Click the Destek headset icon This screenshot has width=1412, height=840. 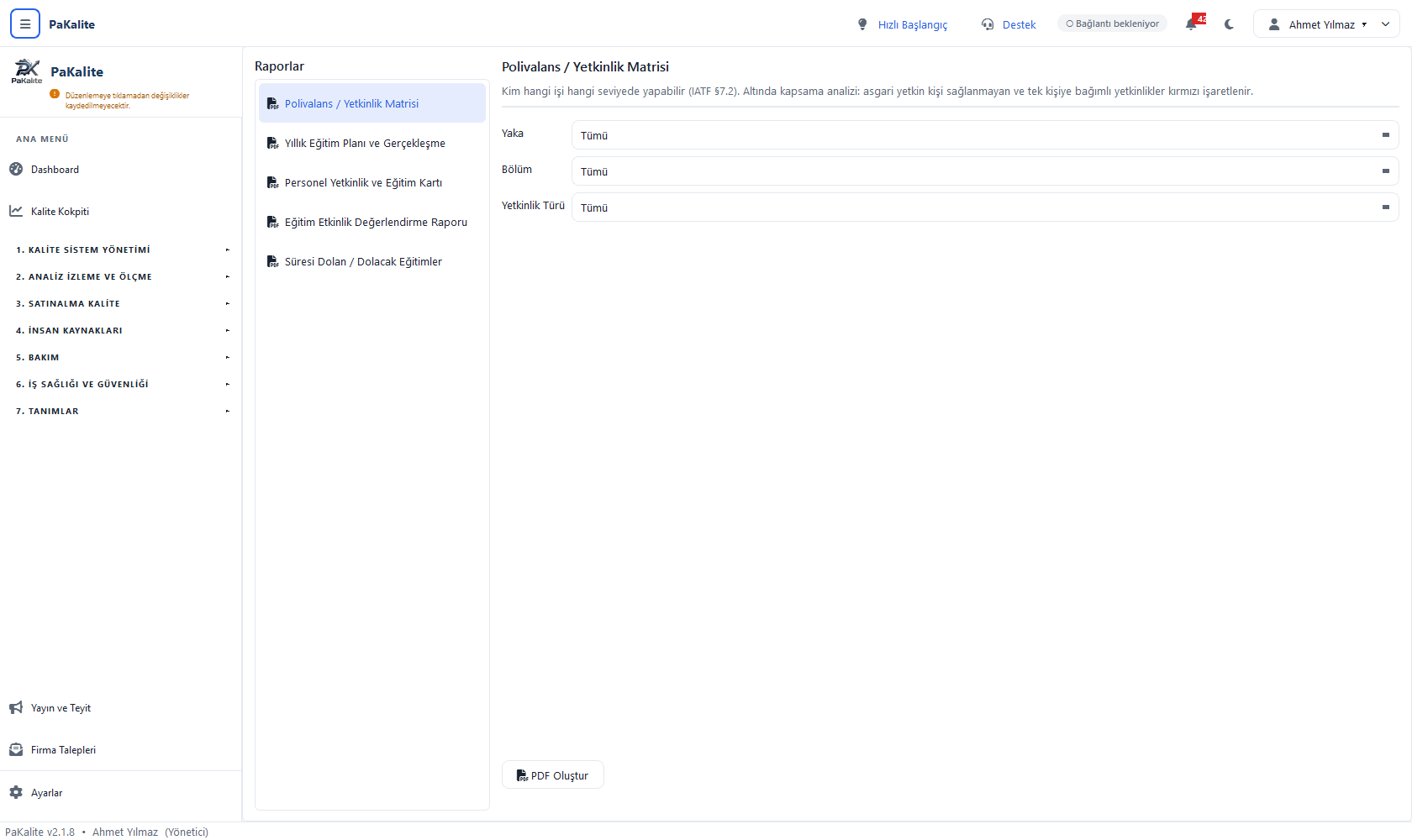click(x=988, y=24)
